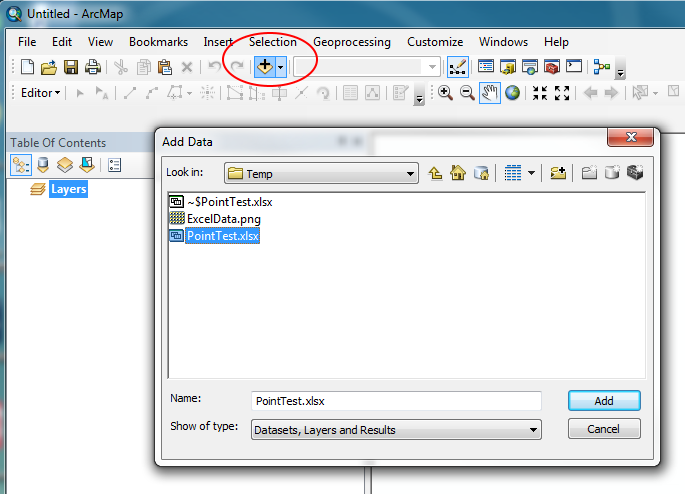685x494 pixels.
Task: Select the PointTest.xlsx file row
Action: pyautogui.click(x=214, y=236)
